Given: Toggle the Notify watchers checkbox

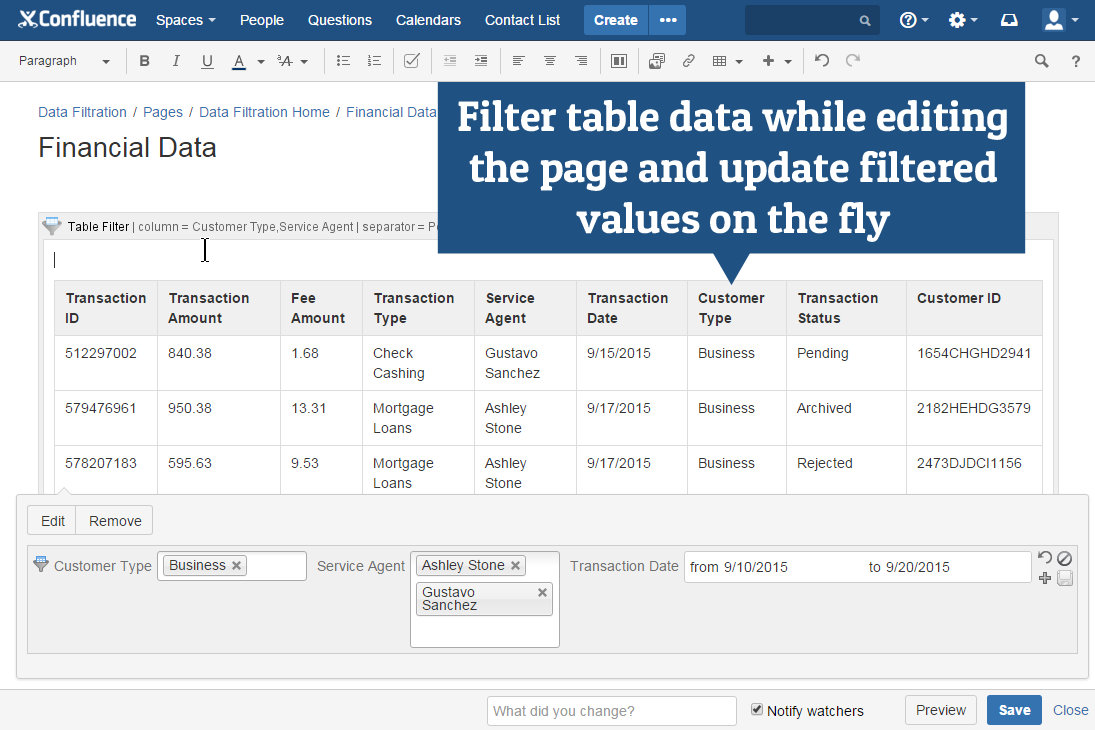Looking at the screenshot, I should pyautogui.click(x=757, y=710).
